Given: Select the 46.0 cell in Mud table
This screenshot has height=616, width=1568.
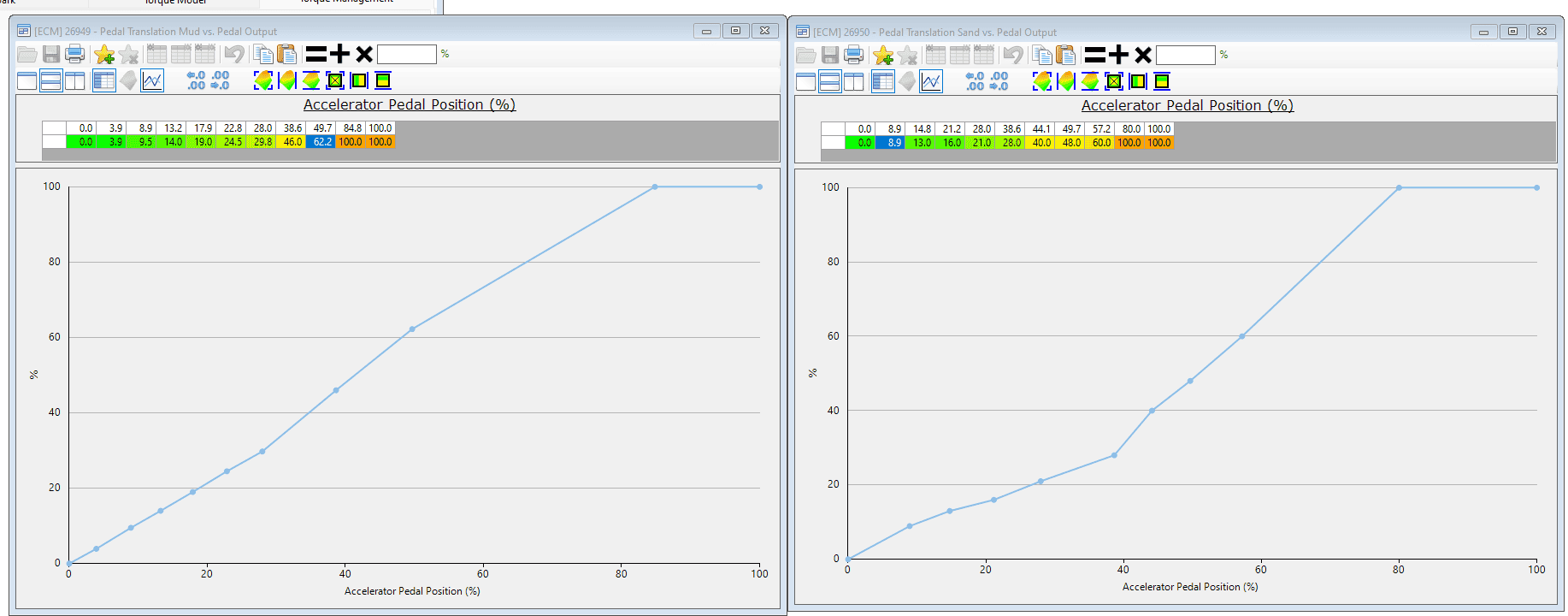Looking at the screenshot, I should click(x=291, y=142).
